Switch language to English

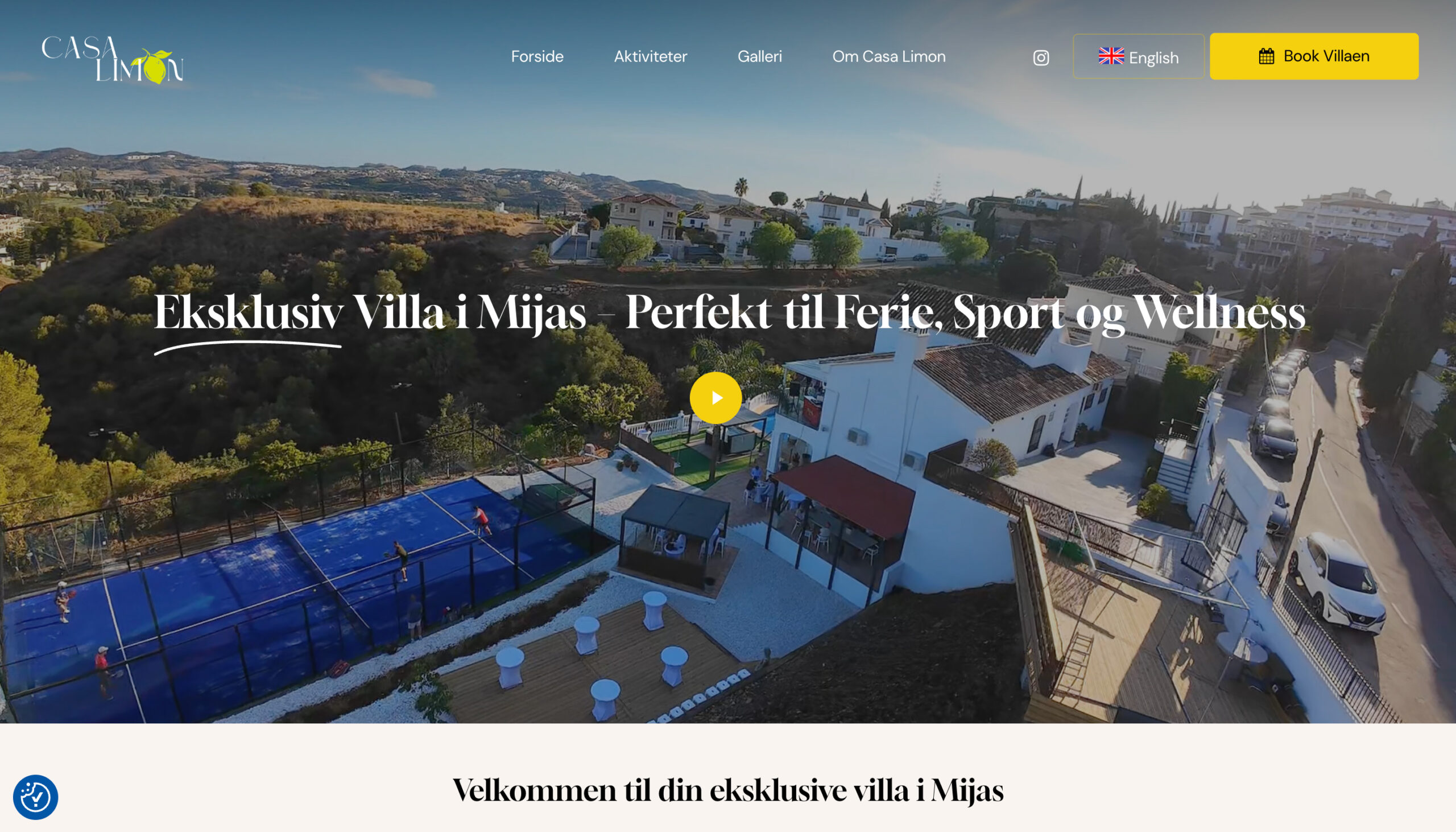click(x=1138, y=56)
